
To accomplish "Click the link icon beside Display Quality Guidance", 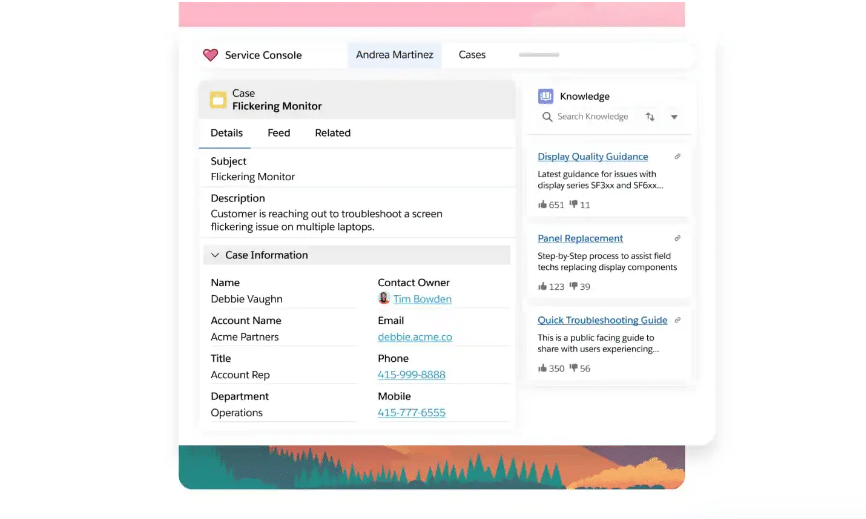I will pyautogui.click(x=677, y=157).
